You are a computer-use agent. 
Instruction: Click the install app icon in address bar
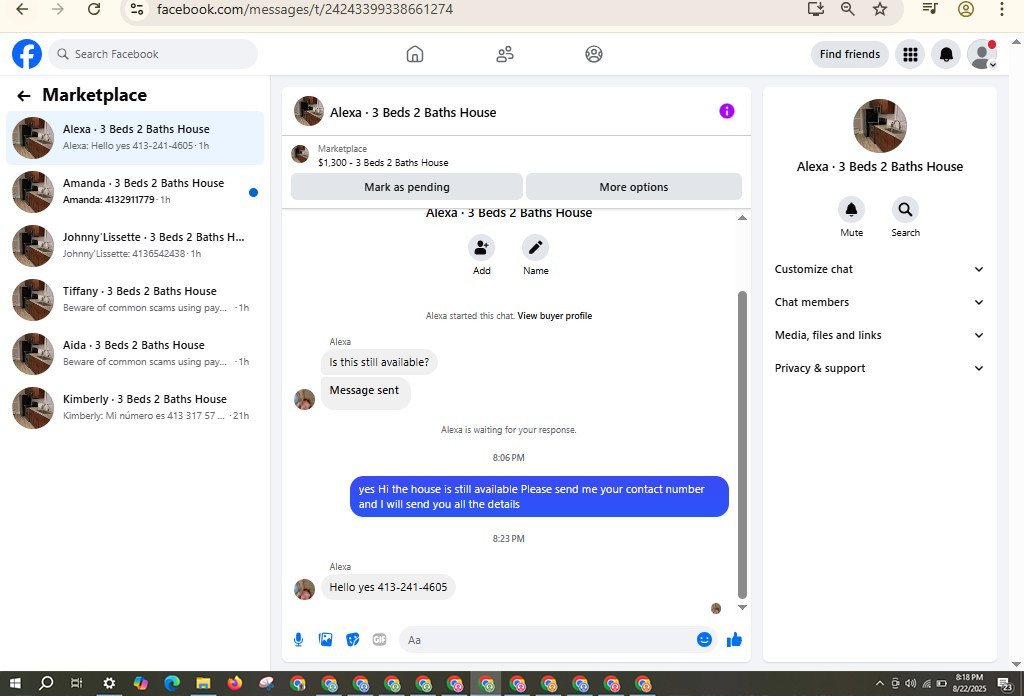coord(816,9)
